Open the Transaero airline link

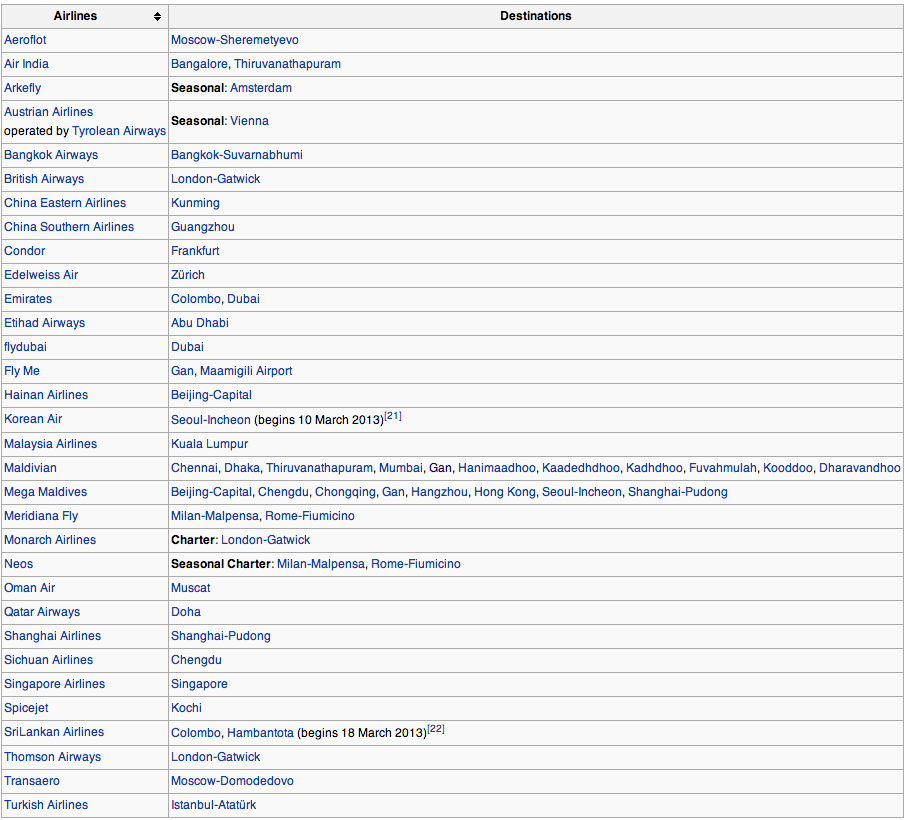(32, 781)
